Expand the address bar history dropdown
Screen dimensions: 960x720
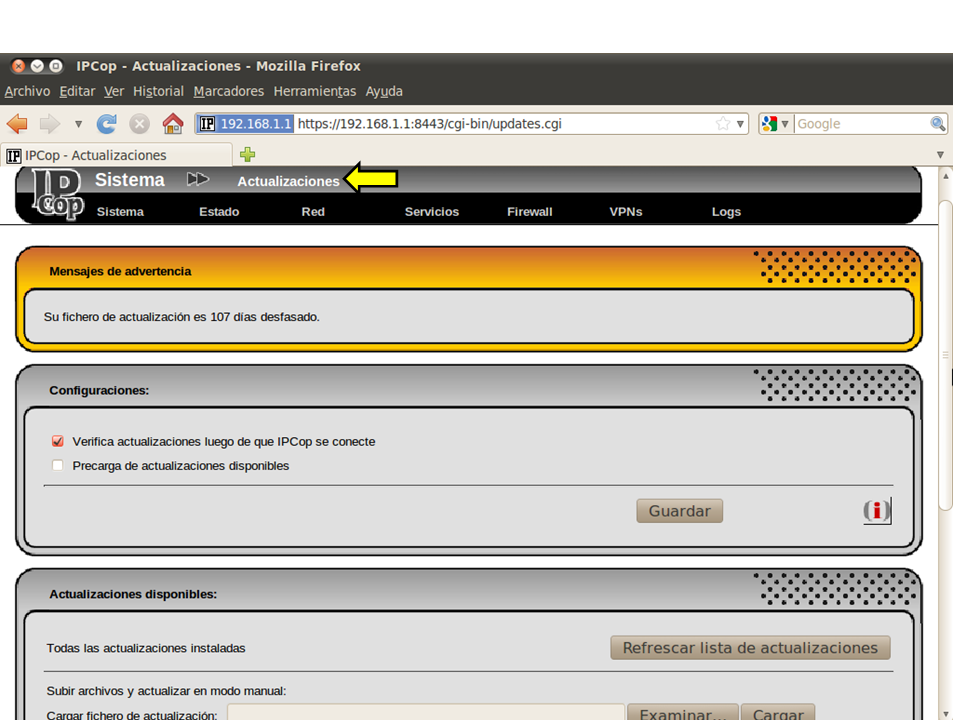pos(741,124)
